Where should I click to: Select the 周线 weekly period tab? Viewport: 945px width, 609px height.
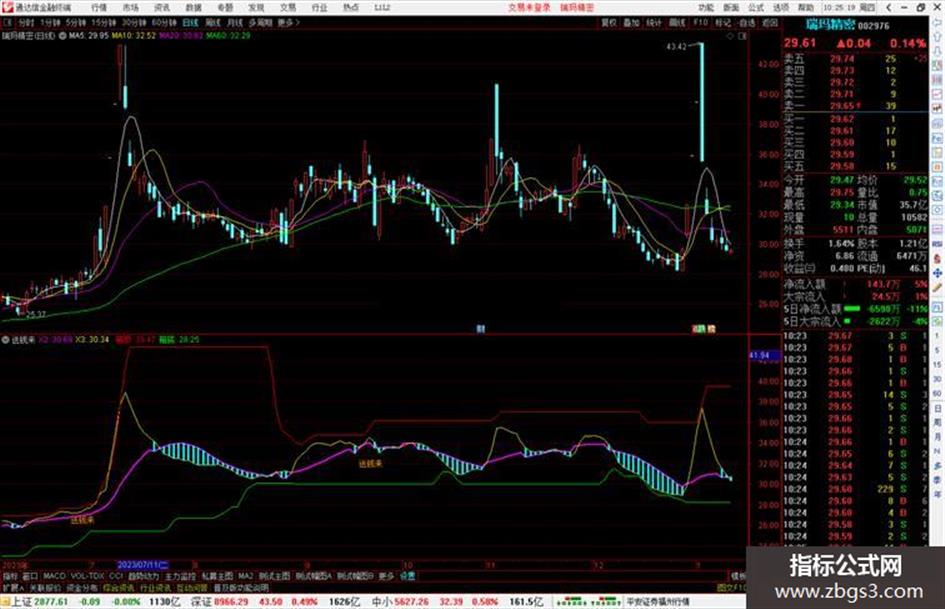213,22
